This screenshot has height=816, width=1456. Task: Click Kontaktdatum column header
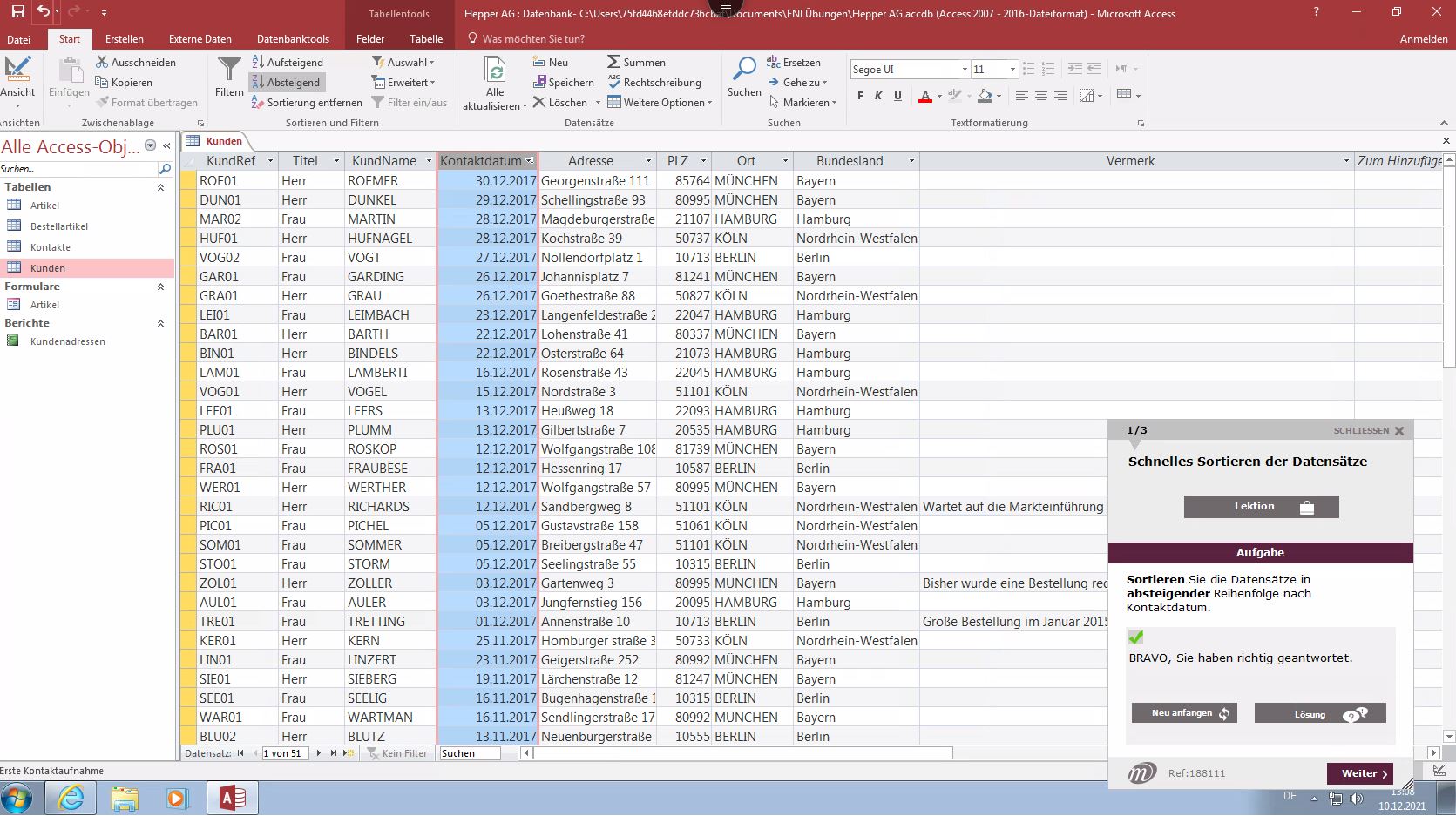click(481, 161)
